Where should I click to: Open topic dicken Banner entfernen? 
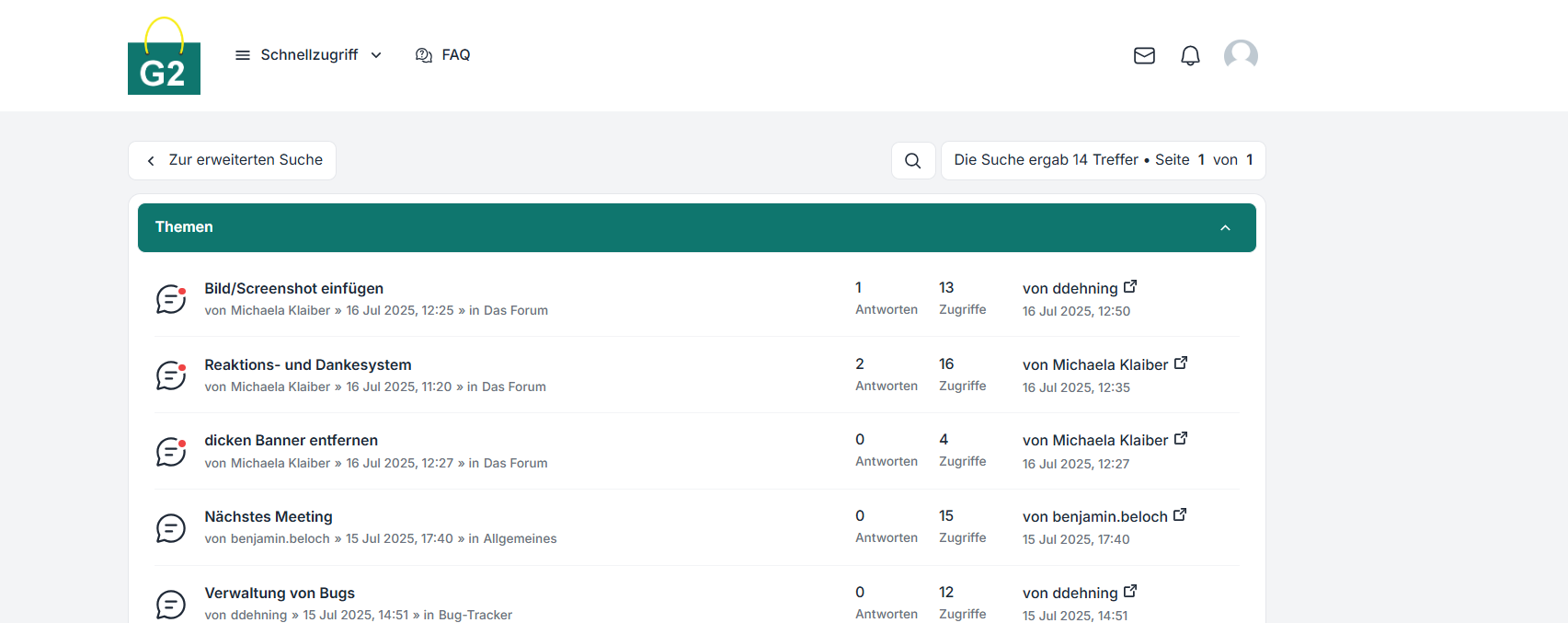291,440
